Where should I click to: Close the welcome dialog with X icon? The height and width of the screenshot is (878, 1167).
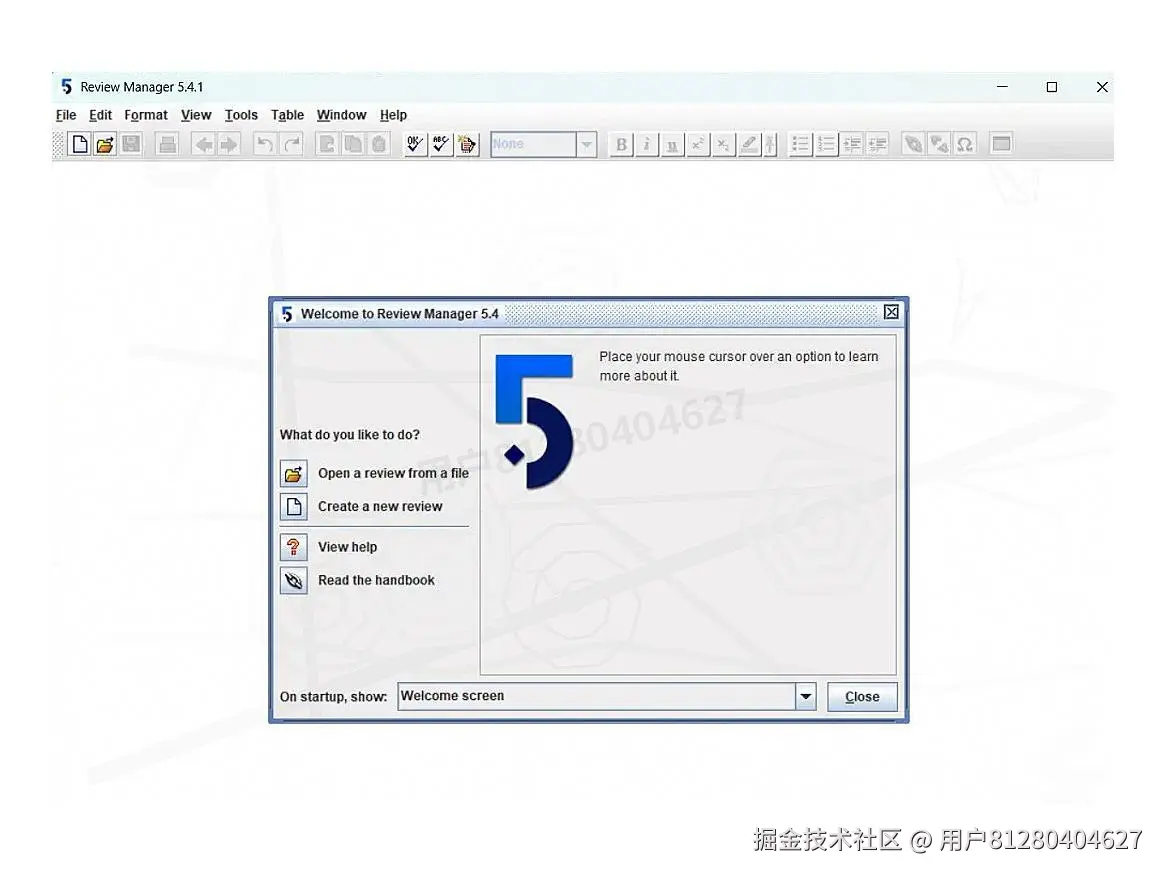coord(891,313)
